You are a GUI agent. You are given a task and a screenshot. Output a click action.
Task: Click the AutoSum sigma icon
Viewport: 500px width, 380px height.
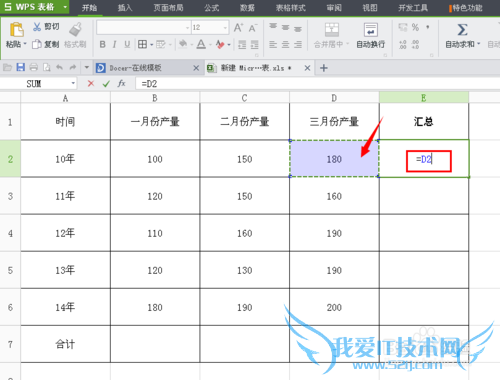tap(462, 30)
